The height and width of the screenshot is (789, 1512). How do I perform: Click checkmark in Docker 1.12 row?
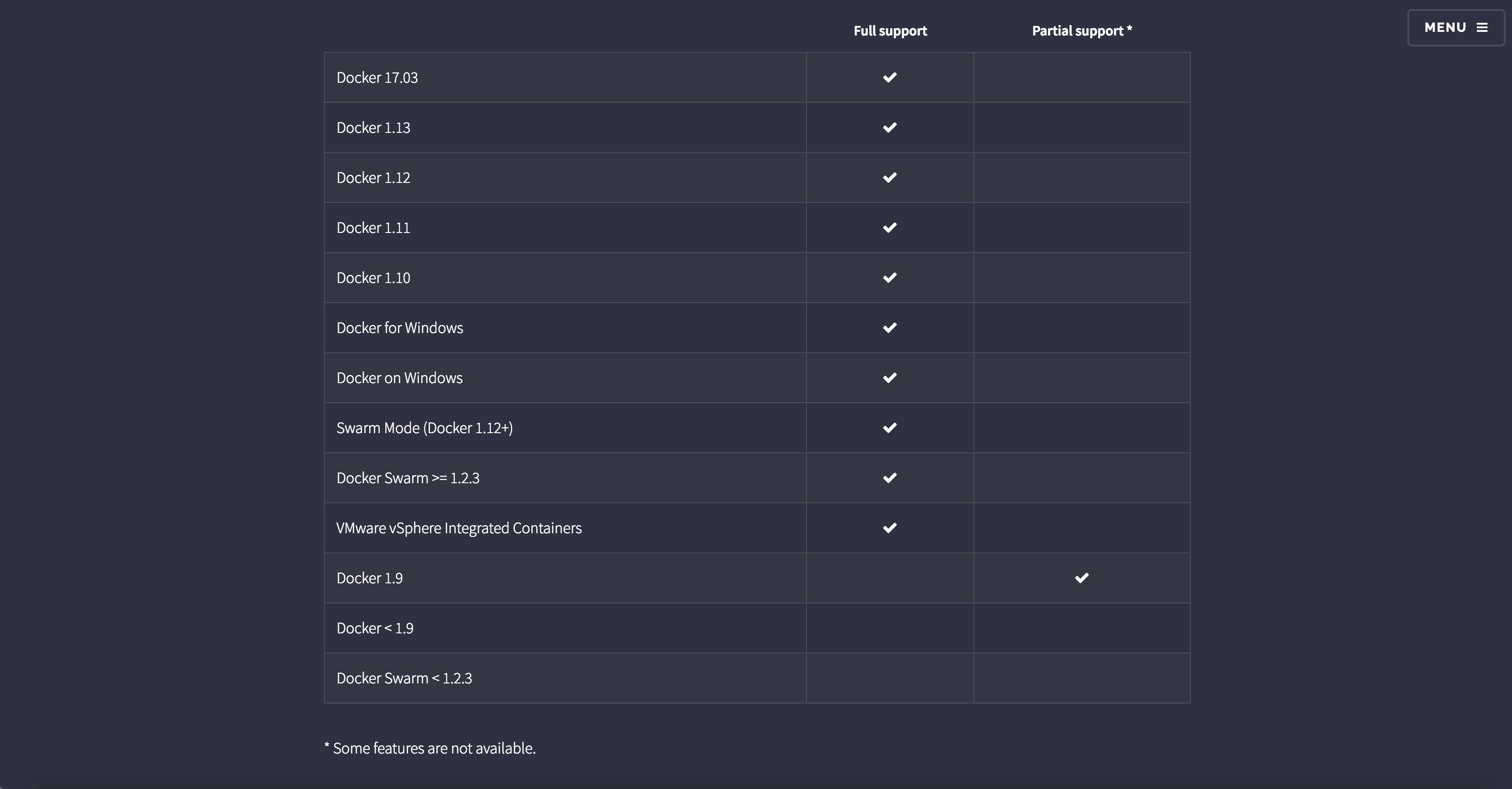890,177
